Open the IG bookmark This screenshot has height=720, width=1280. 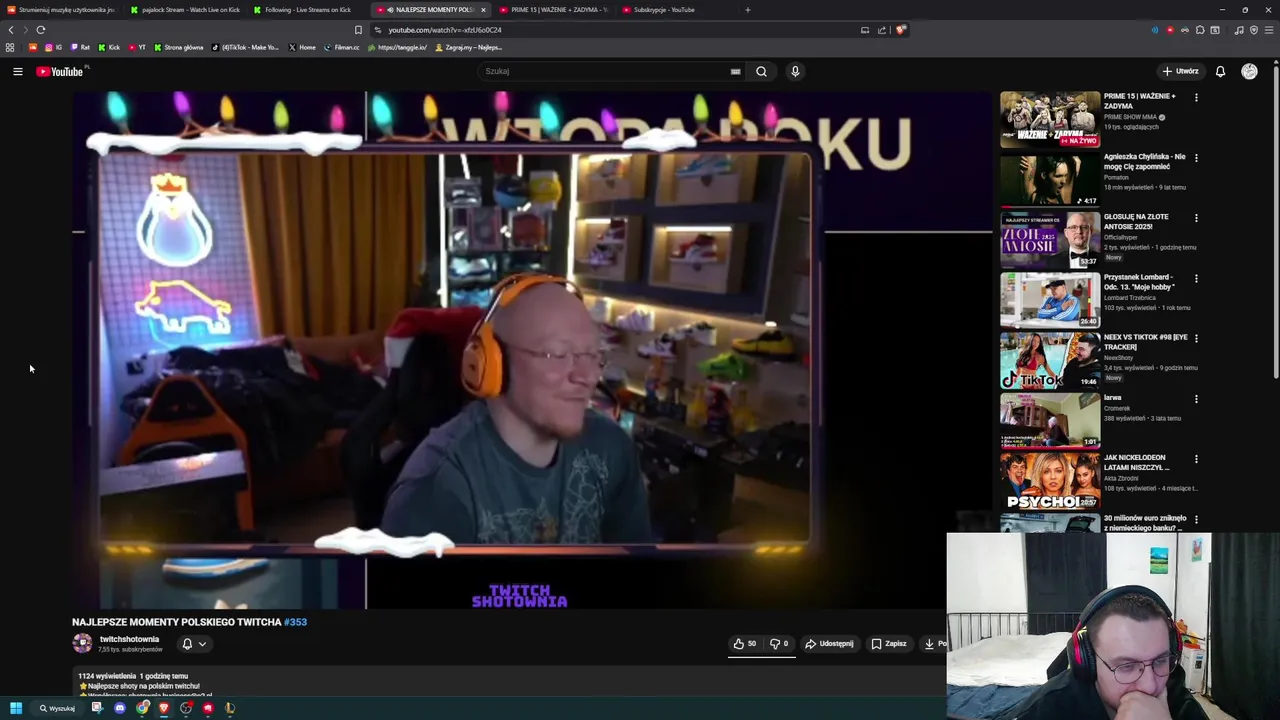tap(53, 47)
